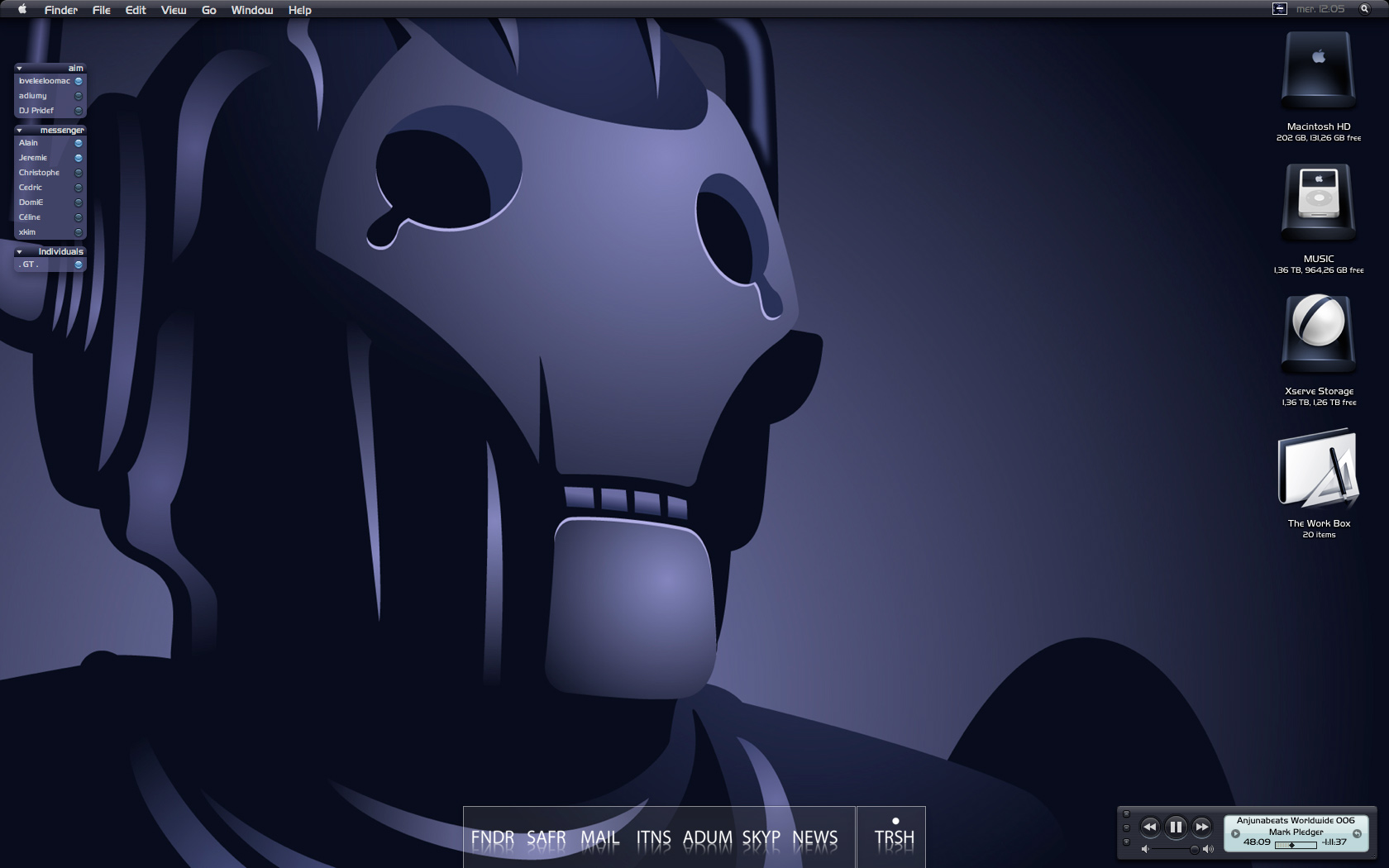This screenshot has width=1389, height=868.
Task: Collapse the messenger contact group
Action: [x=19, y=131]
